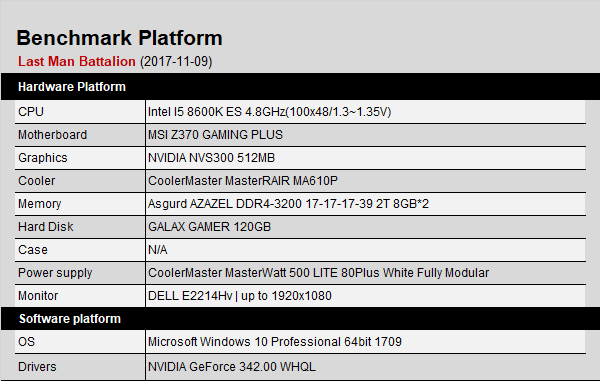The width and height of the screenshot is (600, 381).
Task: Click the Case N/A value
Action: pyautogui.click(x=158, y=250)
